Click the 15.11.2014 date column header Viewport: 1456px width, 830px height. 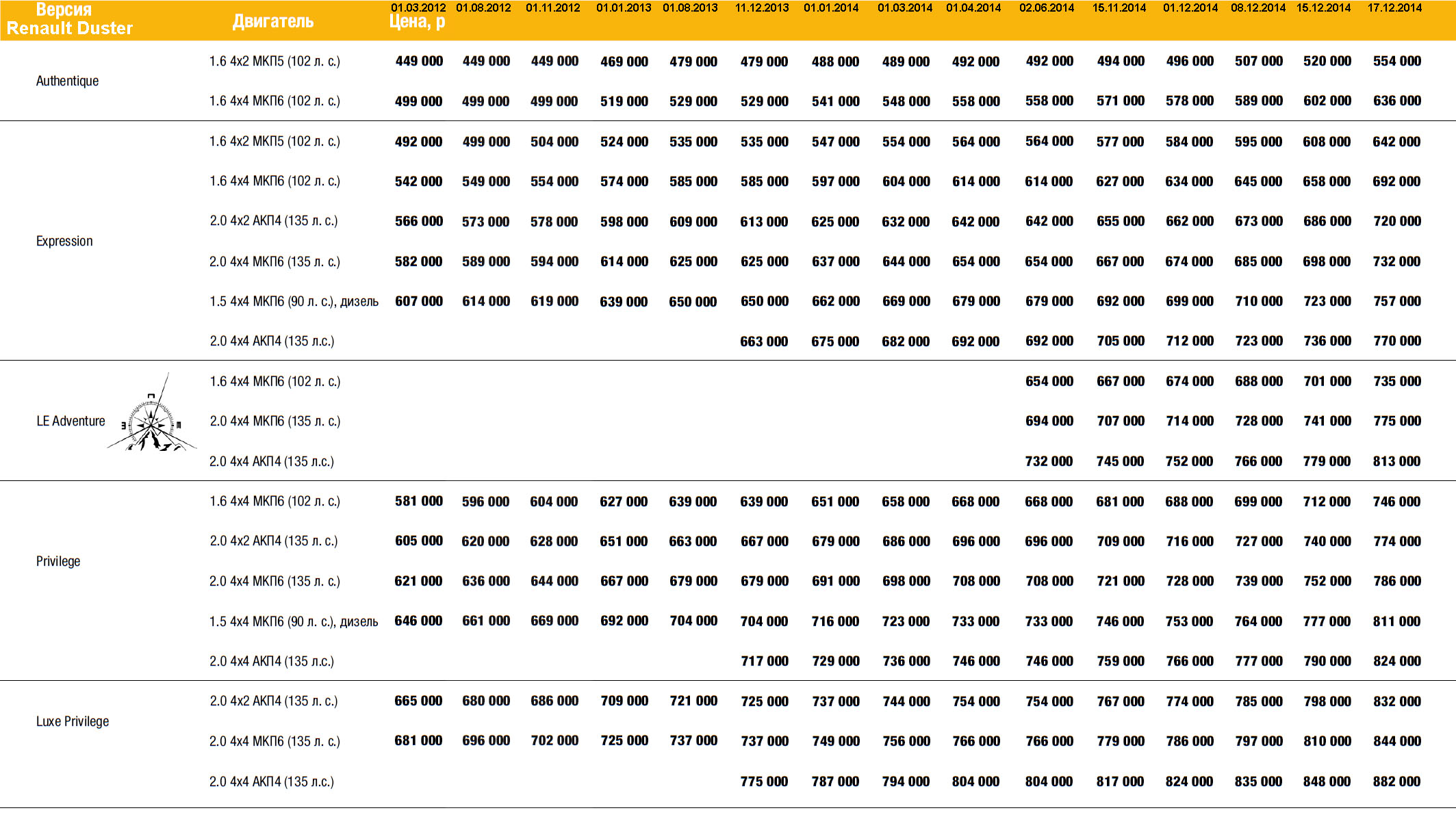(x=1119, y=8)
